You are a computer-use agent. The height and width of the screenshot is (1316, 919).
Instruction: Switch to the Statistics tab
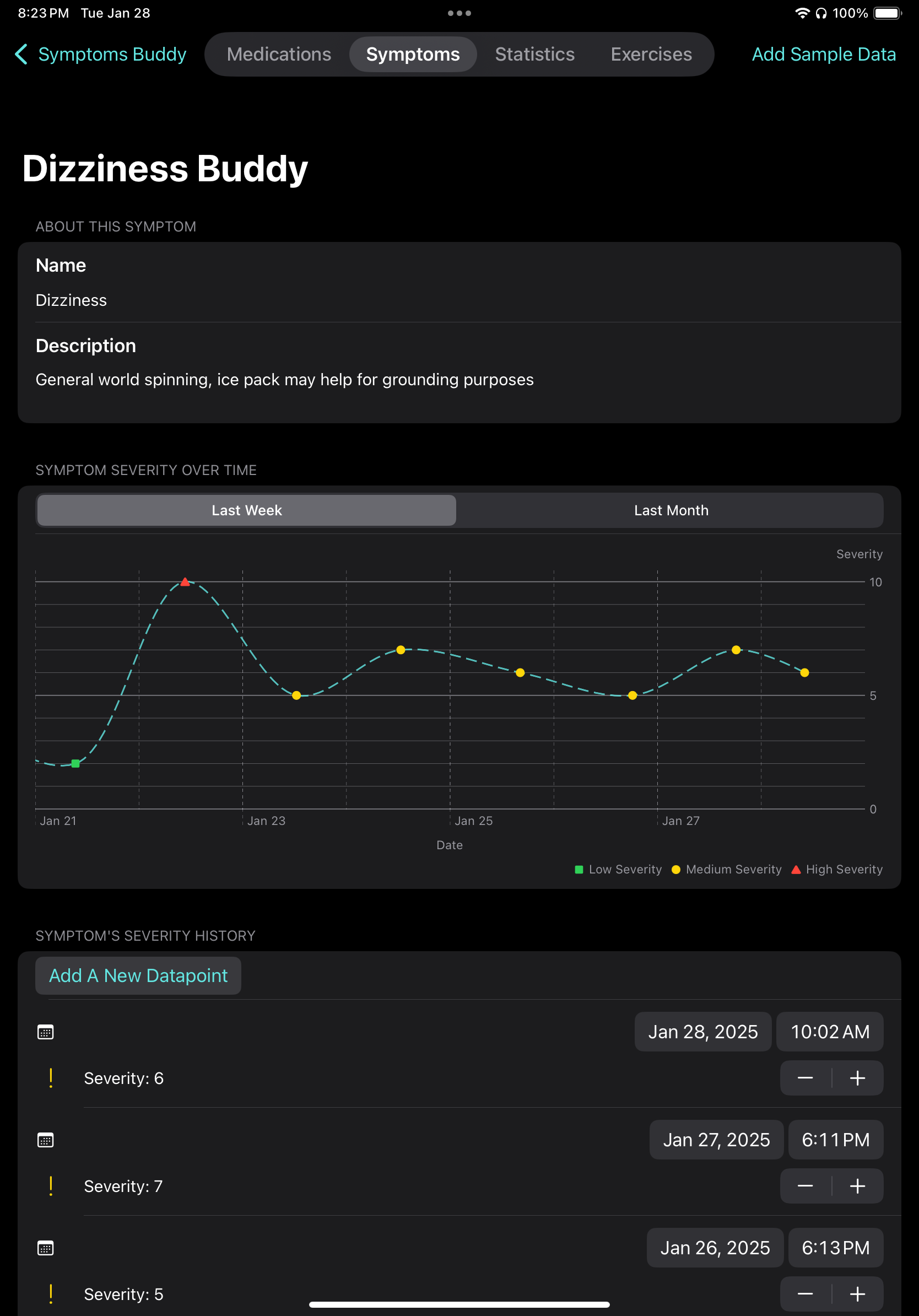tap(534, 55)
